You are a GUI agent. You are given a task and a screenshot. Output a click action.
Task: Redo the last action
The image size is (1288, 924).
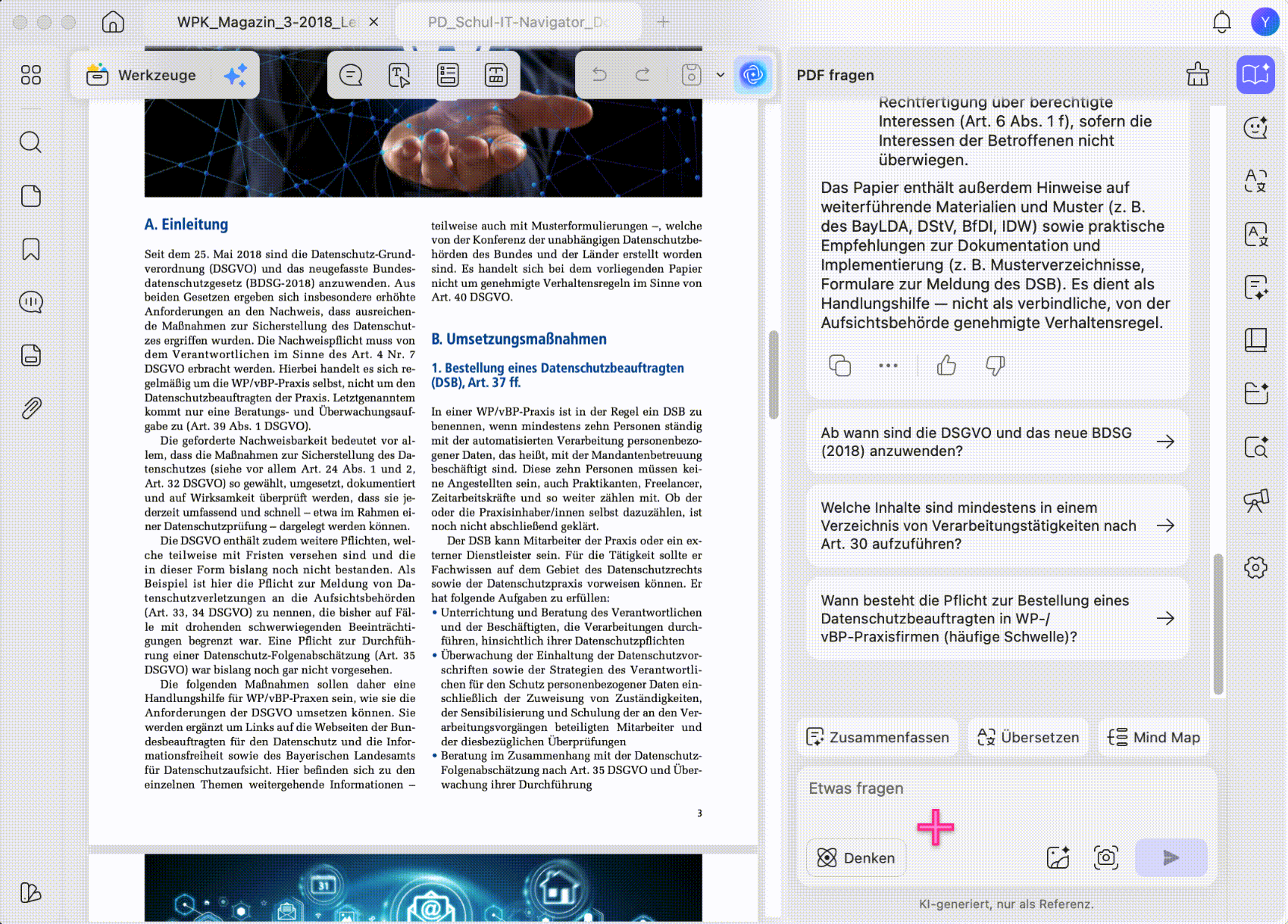(x=642, y=74)
